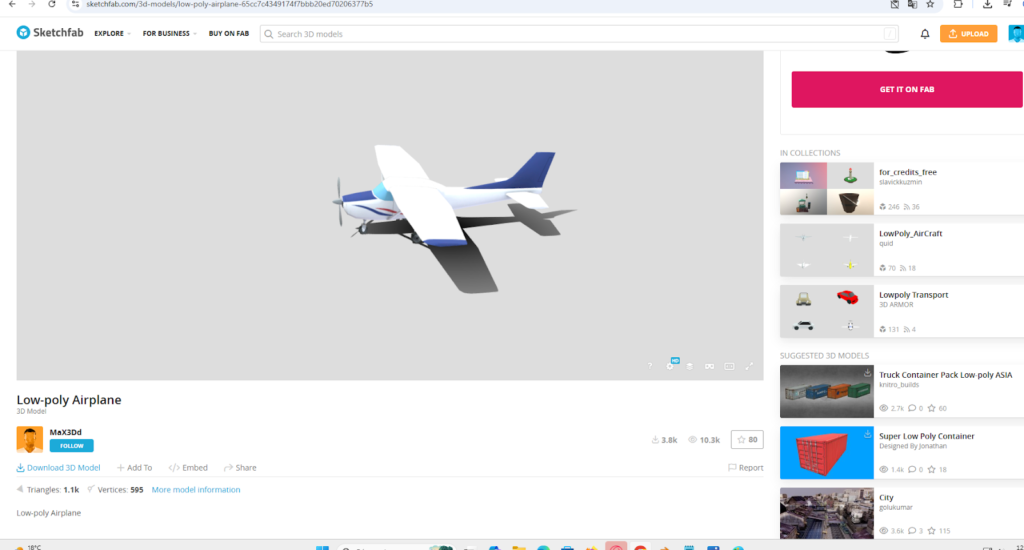
Task: Follow MaX3Dd with FOLLOW button
Action: 71,445
